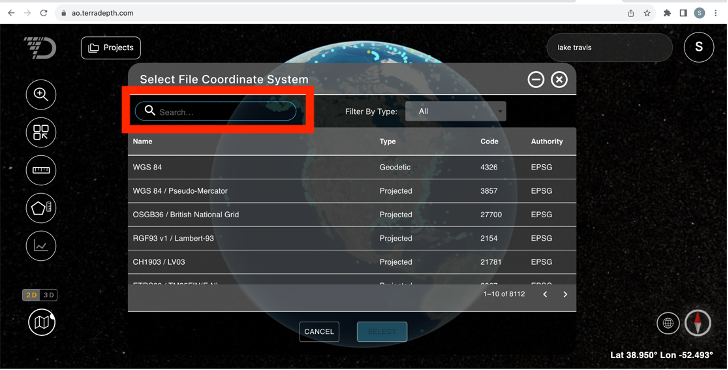
Task: Switch to 3D view mode
Action: point(49,295)
